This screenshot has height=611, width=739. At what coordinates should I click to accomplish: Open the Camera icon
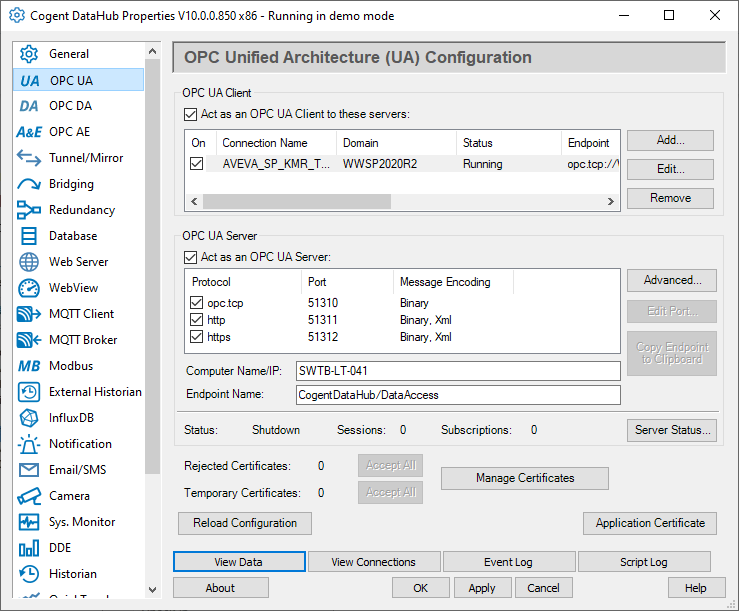click(29, 496)
